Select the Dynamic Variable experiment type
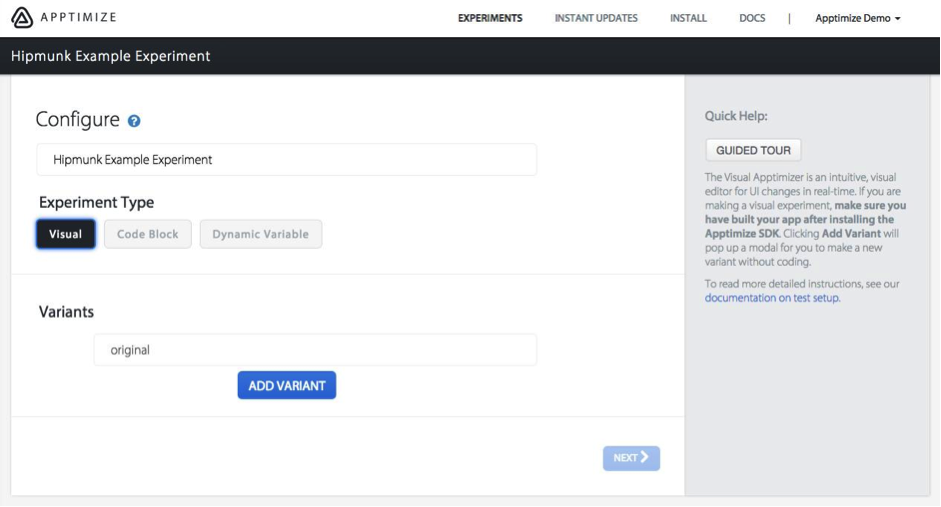The height and width of the screenshot is (507, 941). point(260,234)
